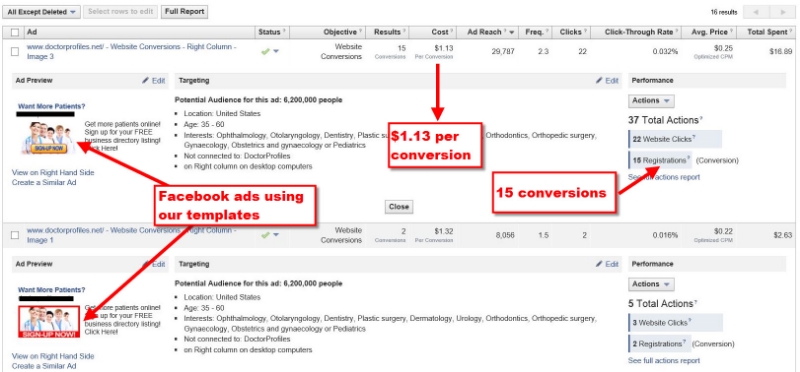This screenshot has width=800, height=372.
Task: Check the Image 3 ad row checkbox
Action: click(x=15, y=51)
